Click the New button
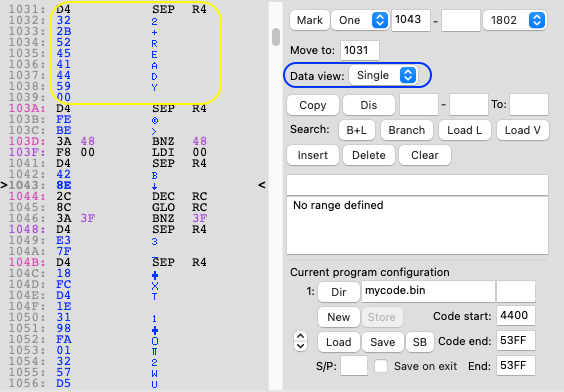The width and height of the screenshot is (564, 392). (x=338, y=317)
